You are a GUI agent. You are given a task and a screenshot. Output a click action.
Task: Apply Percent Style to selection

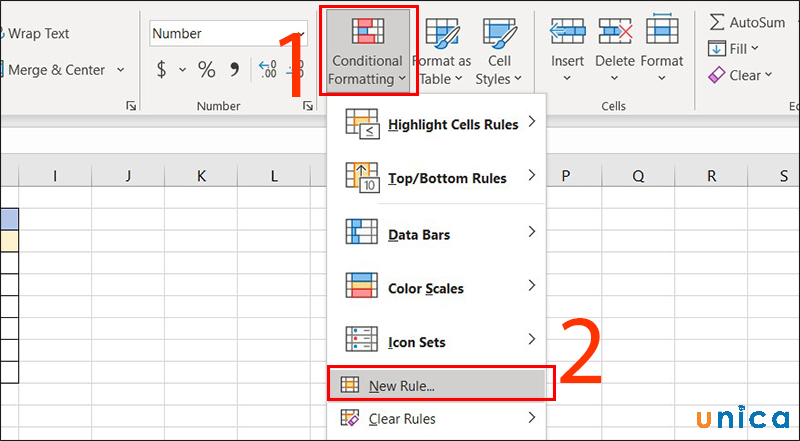pyautogui.click(x=206, y=70)
